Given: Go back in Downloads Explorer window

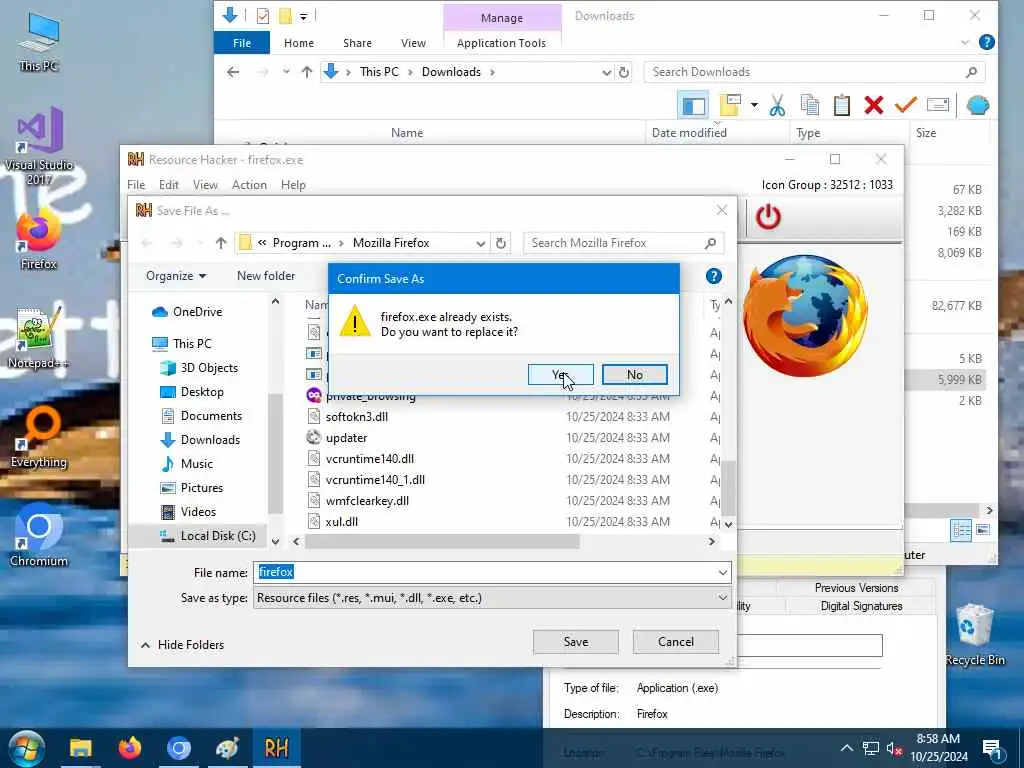Looking at the screenshot, I should pos(233,72).
